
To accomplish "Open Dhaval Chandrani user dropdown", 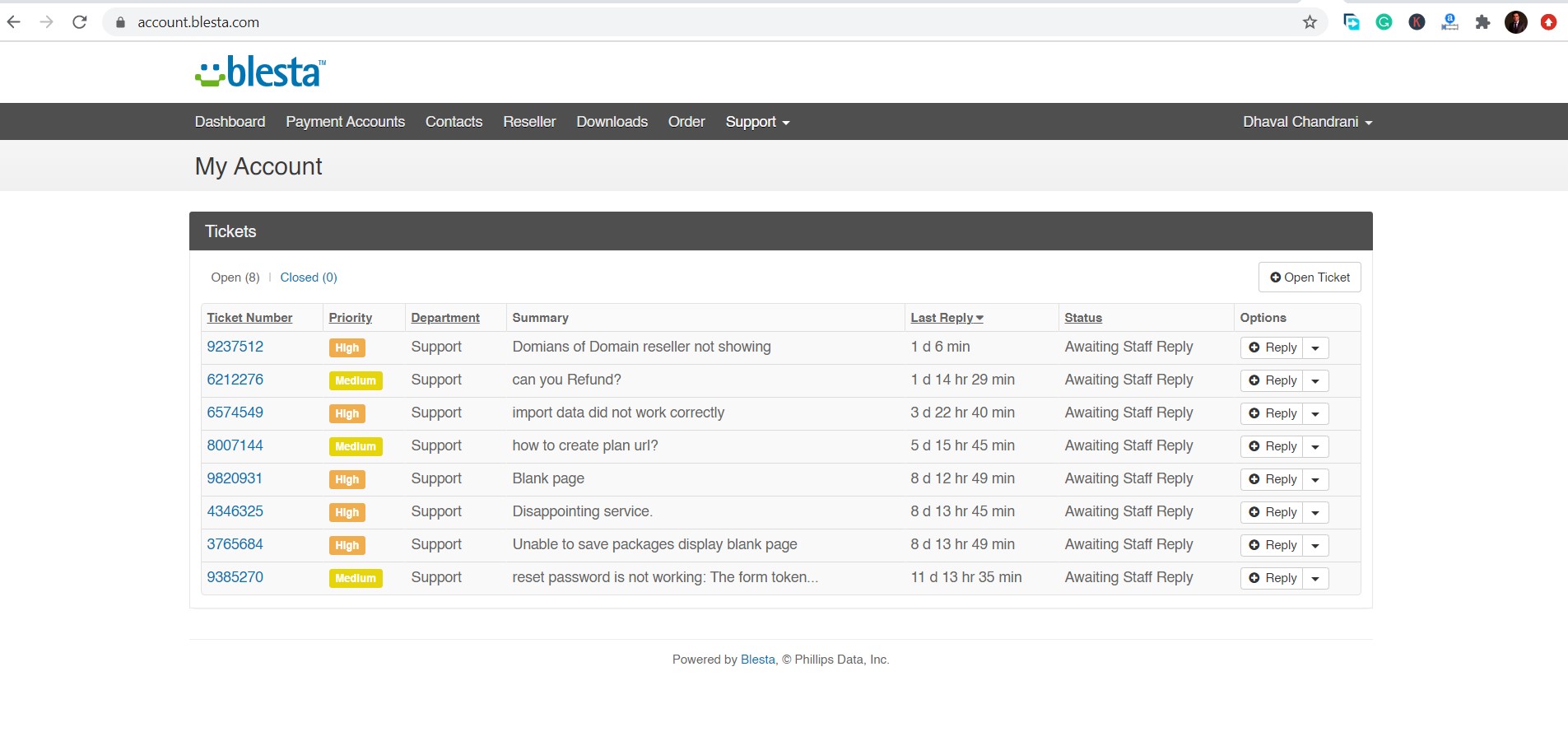I will click(1307, 122).
